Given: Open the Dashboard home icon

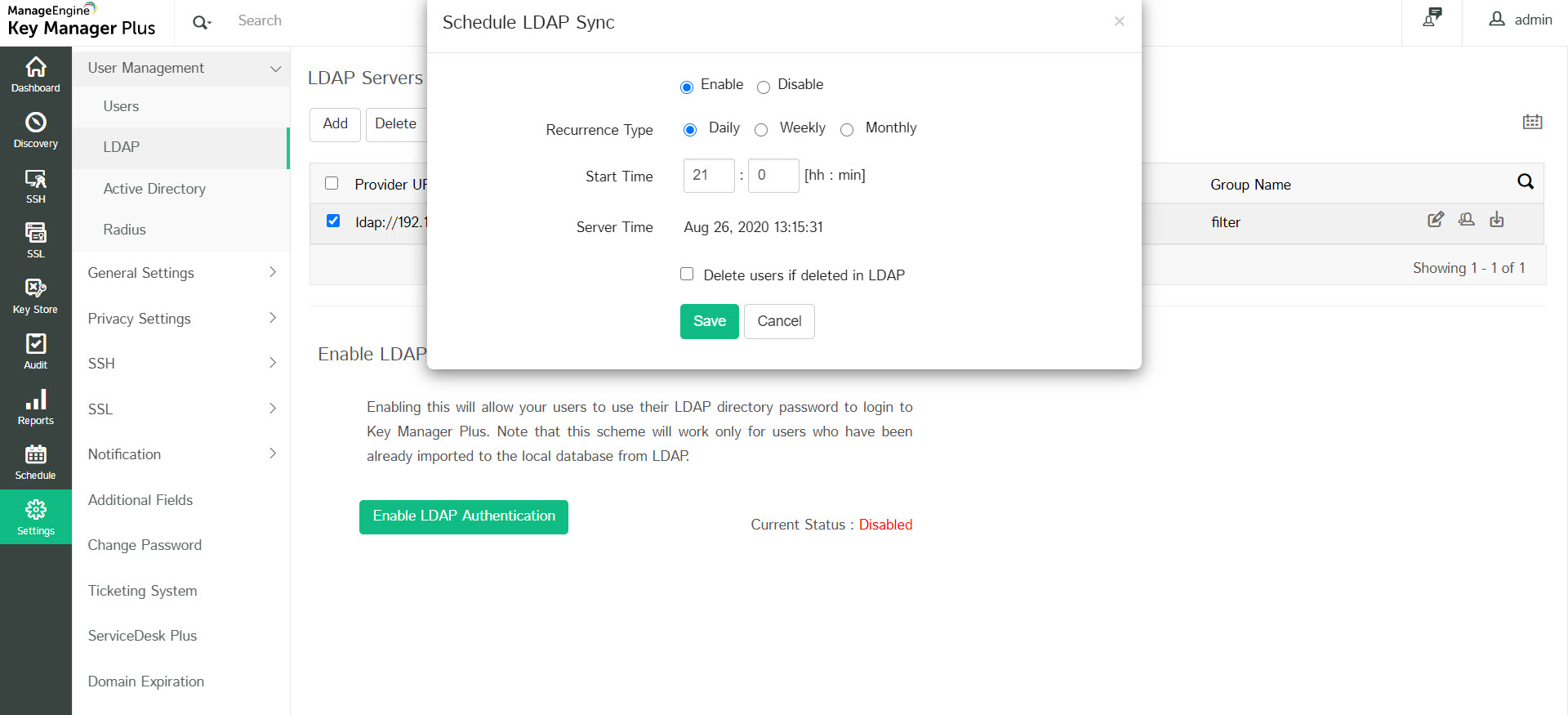Looking at the screenshot, I should coord(36,68).
